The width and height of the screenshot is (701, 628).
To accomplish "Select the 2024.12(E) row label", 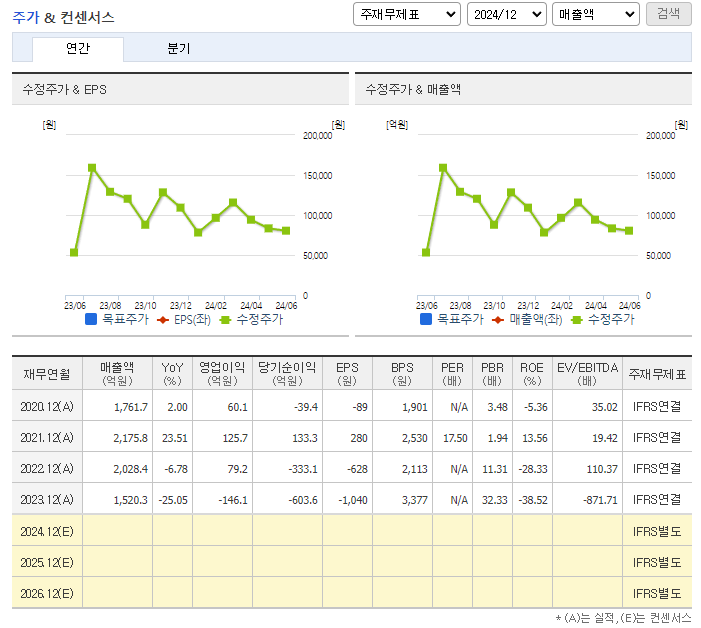I will 47,531.
